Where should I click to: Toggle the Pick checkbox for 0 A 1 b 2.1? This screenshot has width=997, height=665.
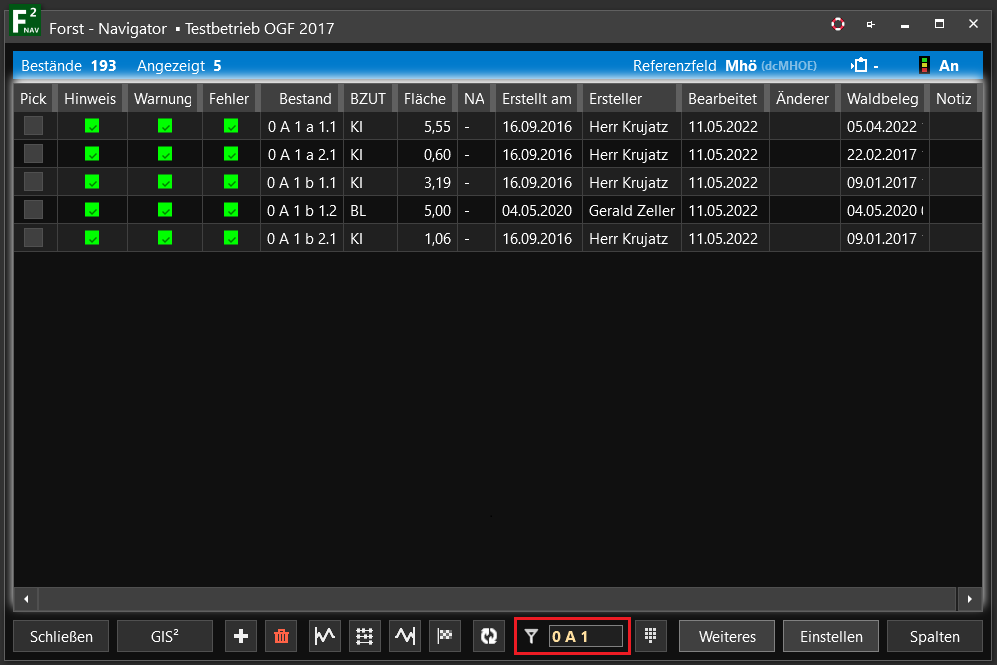34,238
